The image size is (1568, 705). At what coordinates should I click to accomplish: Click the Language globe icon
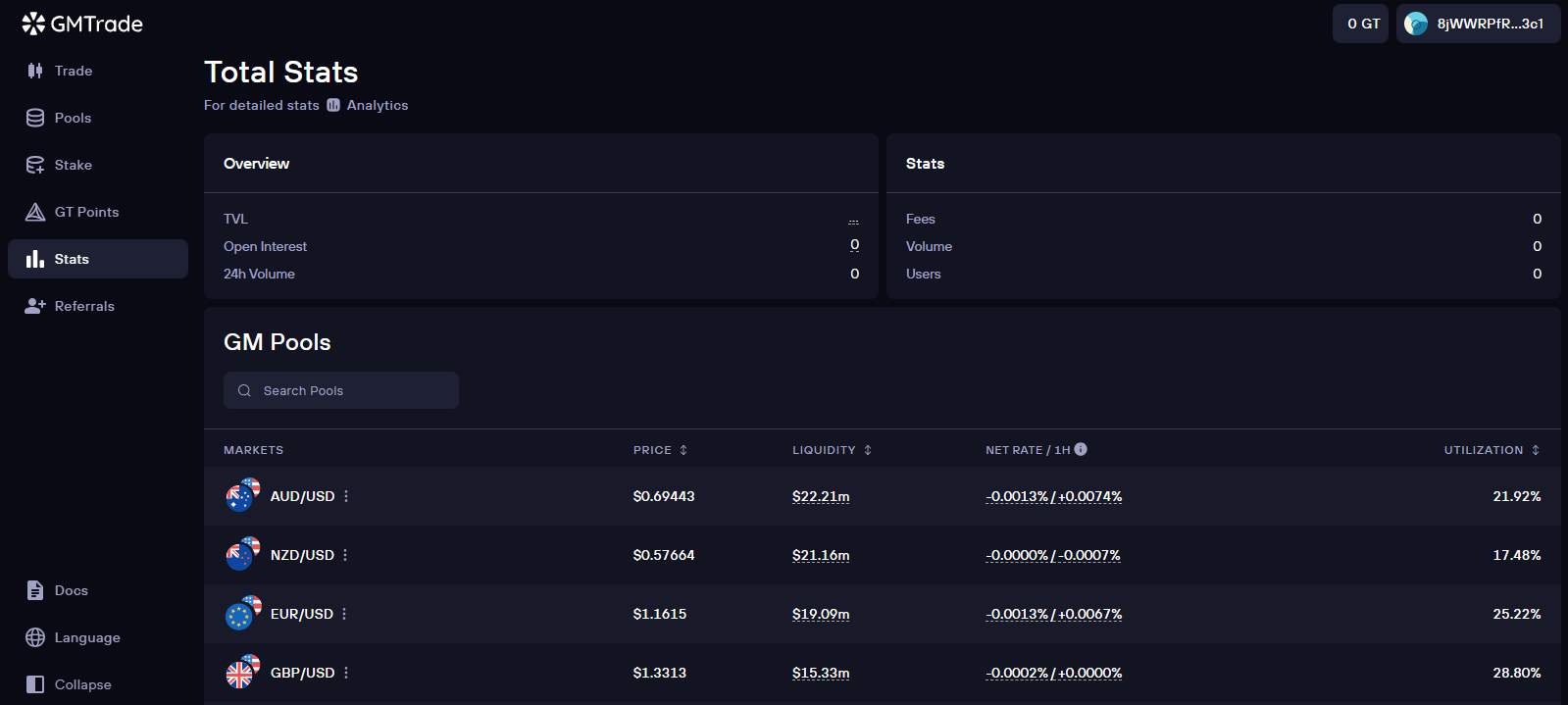[x=35, y=637]
